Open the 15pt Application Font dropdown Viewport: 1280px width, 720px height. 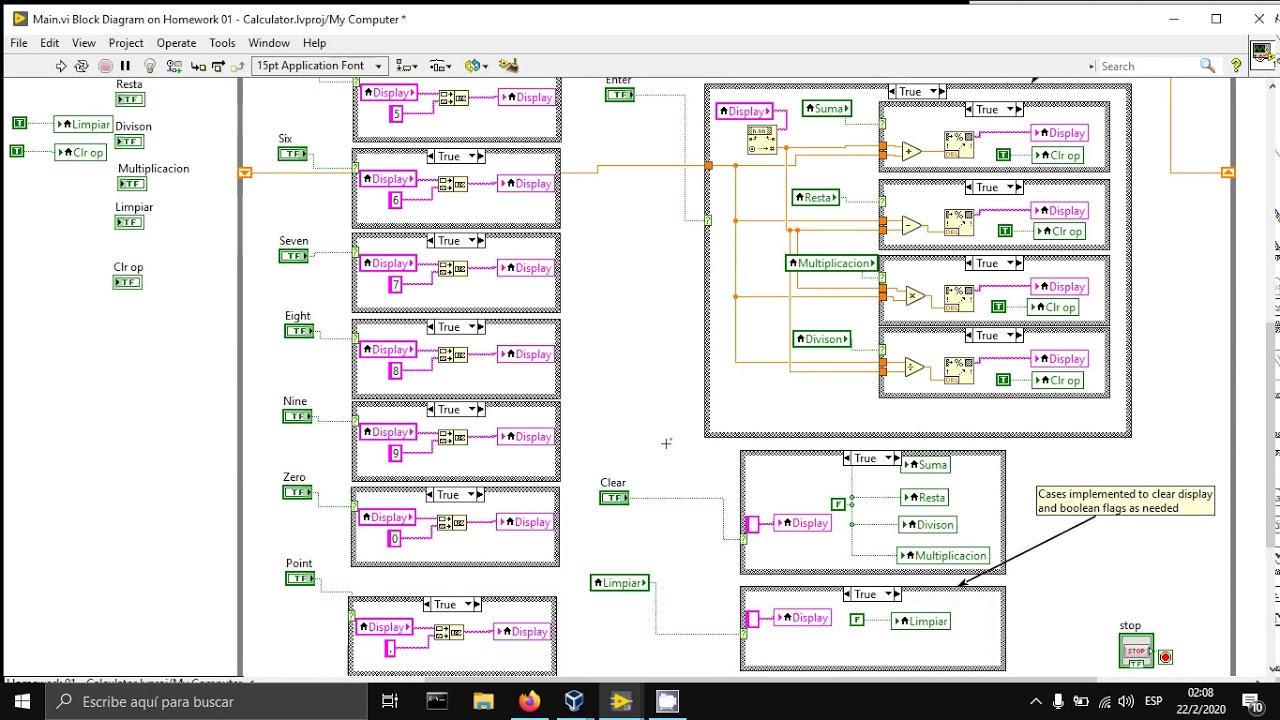(320, 66)
